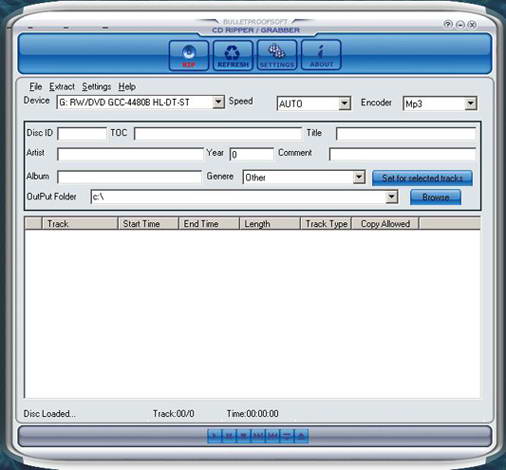The image size is (506, 470).
Task: Open the Help menu
Action: click(127, 87)
